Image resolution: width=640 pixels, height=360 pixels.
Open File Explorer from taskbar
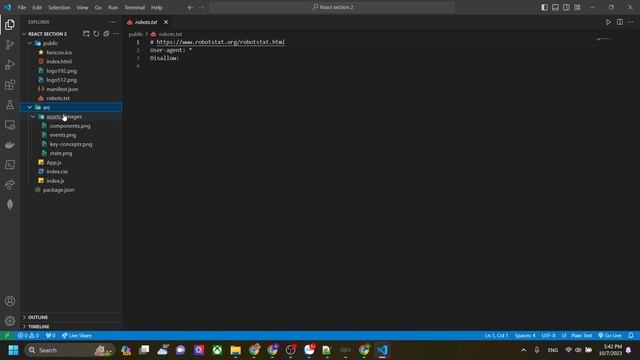coord(236,350)
